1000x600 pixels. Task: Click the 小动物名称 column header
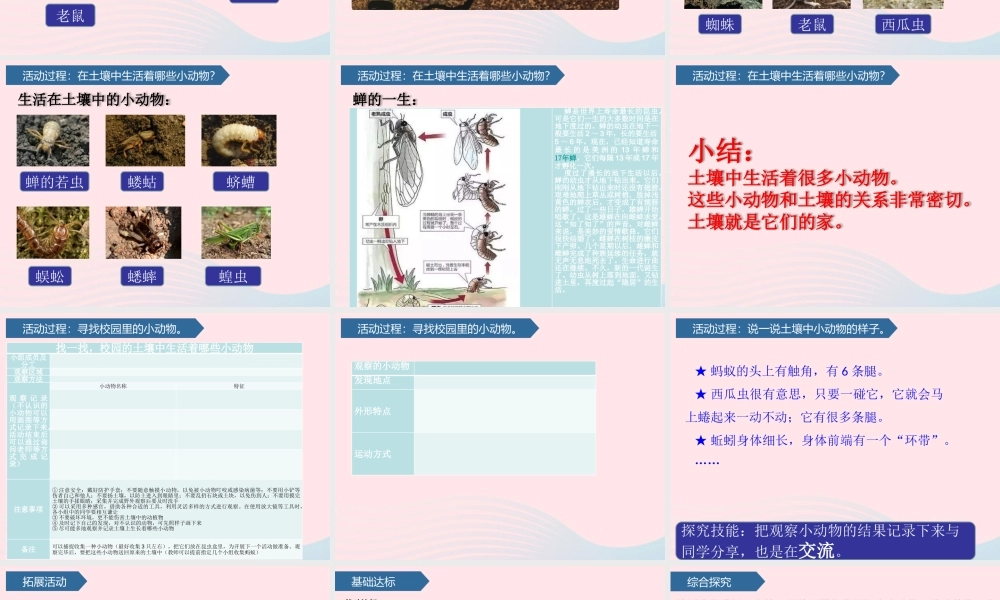coord(113,386)
